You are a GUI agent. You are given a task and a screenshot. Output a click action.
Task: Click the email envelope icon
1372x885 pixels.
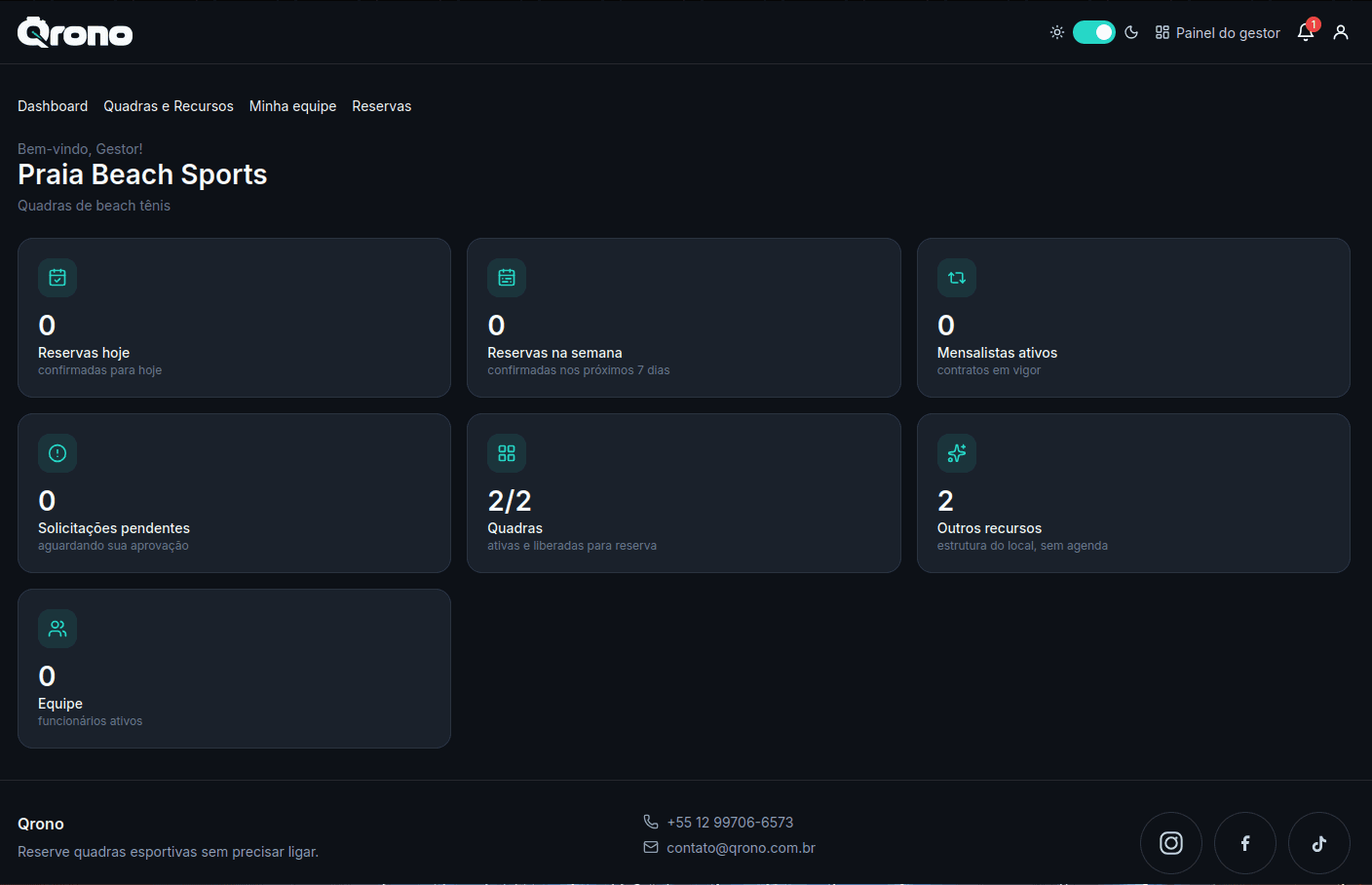pyautogui.click(x=651, y=848)
